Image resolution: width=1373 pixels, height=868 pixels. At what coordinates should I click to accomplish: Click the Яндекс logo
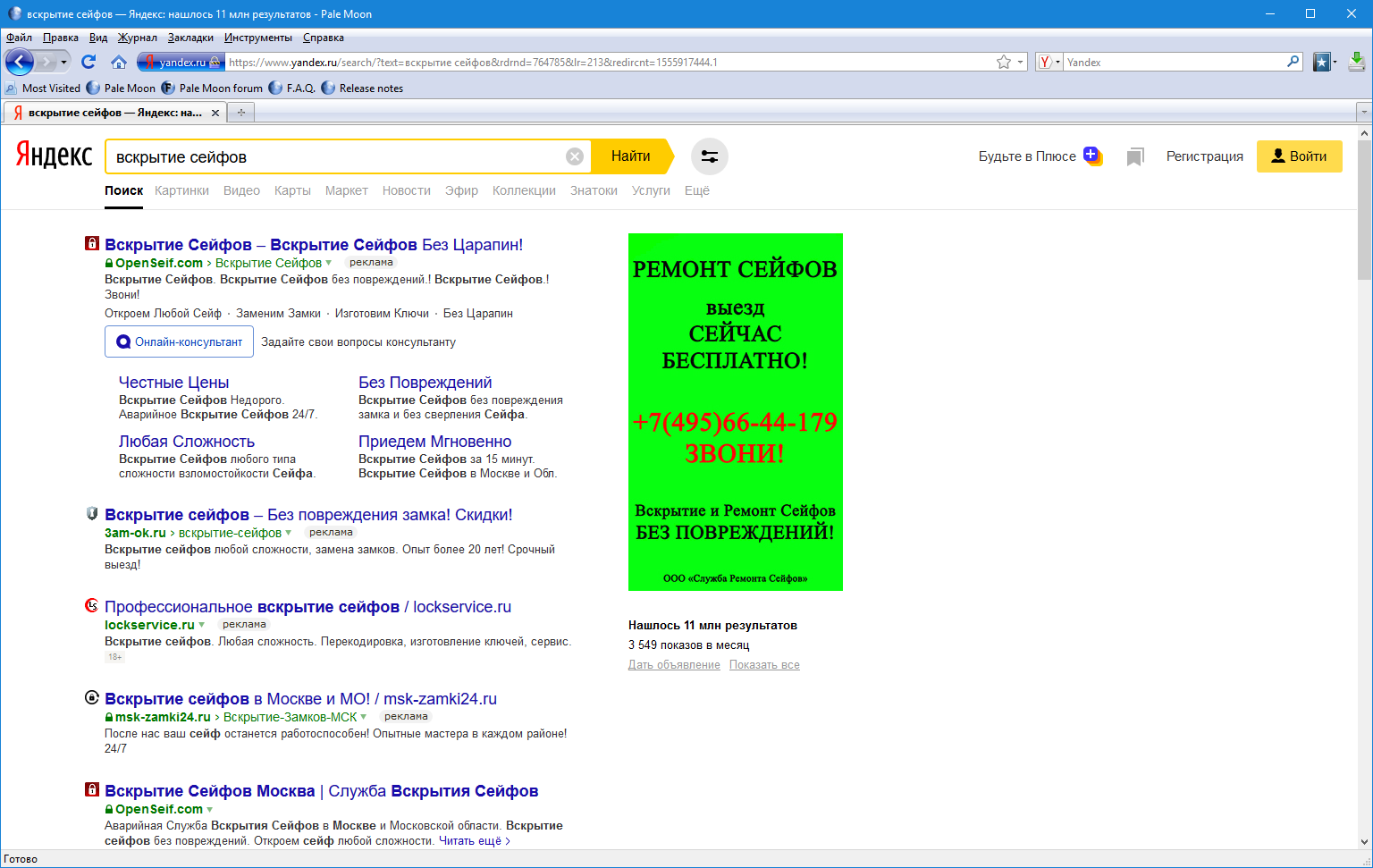click(x=54, y=156)
